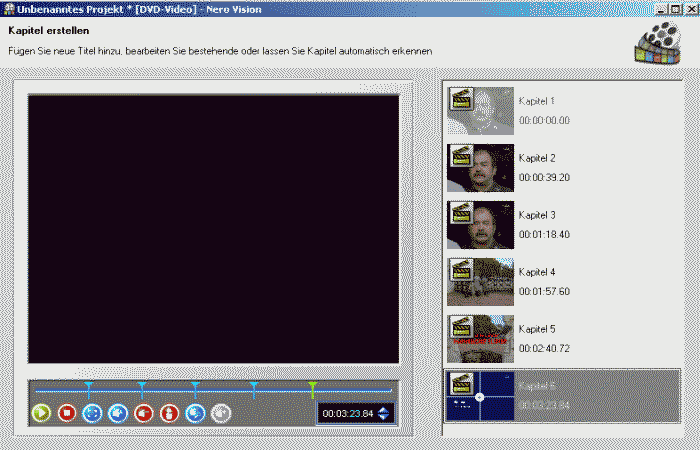The height and width of the screenshot is (450, 700).
Task: Click the Nero Vision film reel logo
Action: tap(658, 41)
